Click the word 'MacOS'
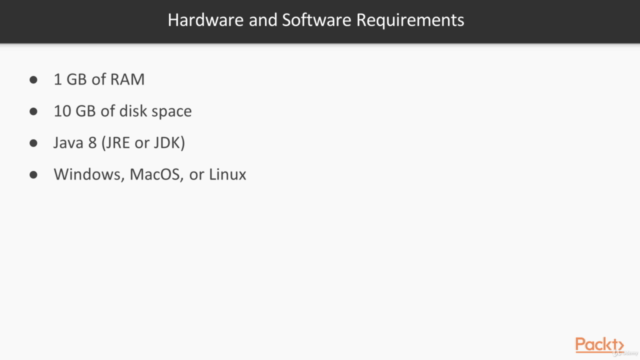Viewport: 640px width, 360px height. coord(156,175)
